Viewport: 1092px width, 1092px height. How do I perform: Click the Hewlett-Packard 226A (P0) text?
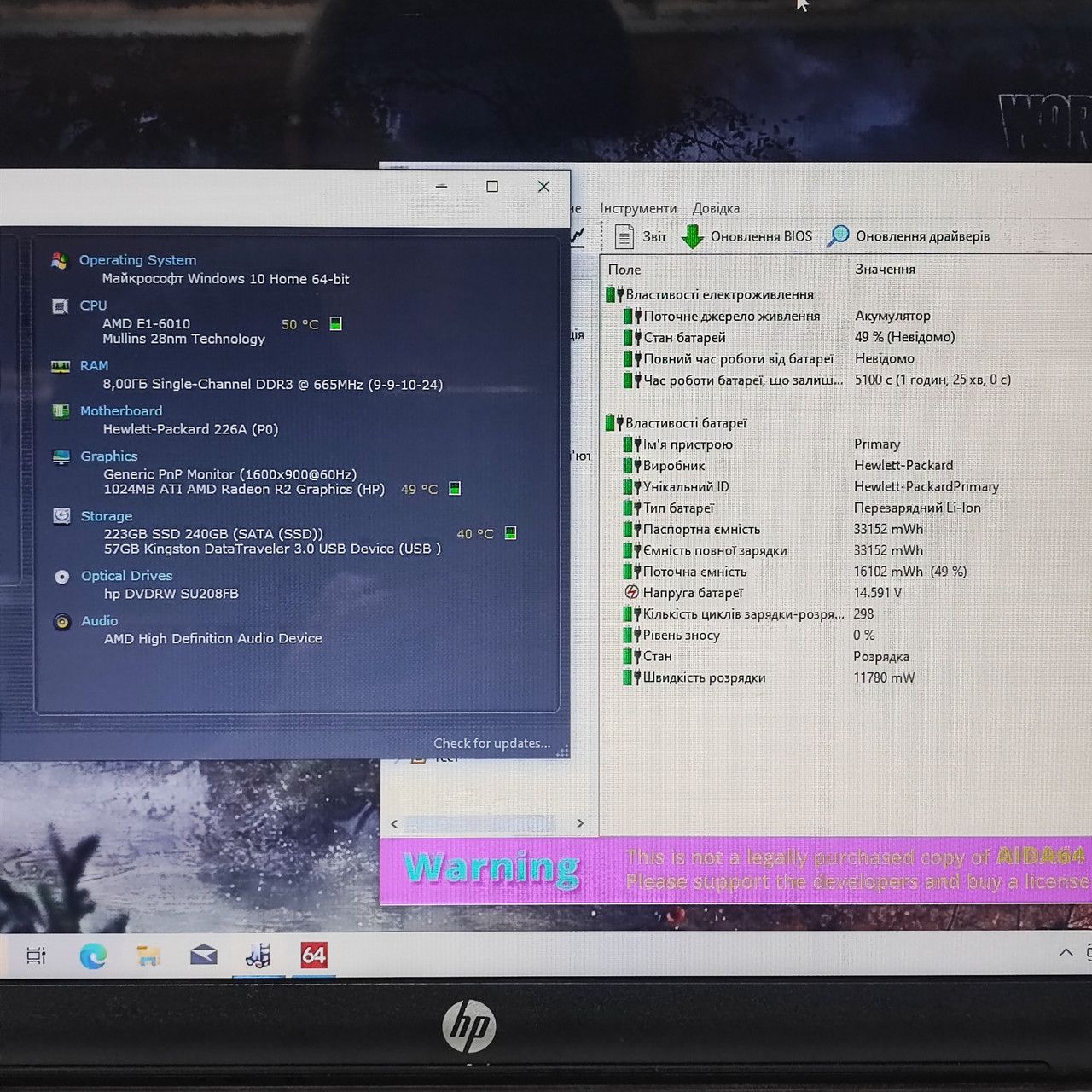(190, 429)
